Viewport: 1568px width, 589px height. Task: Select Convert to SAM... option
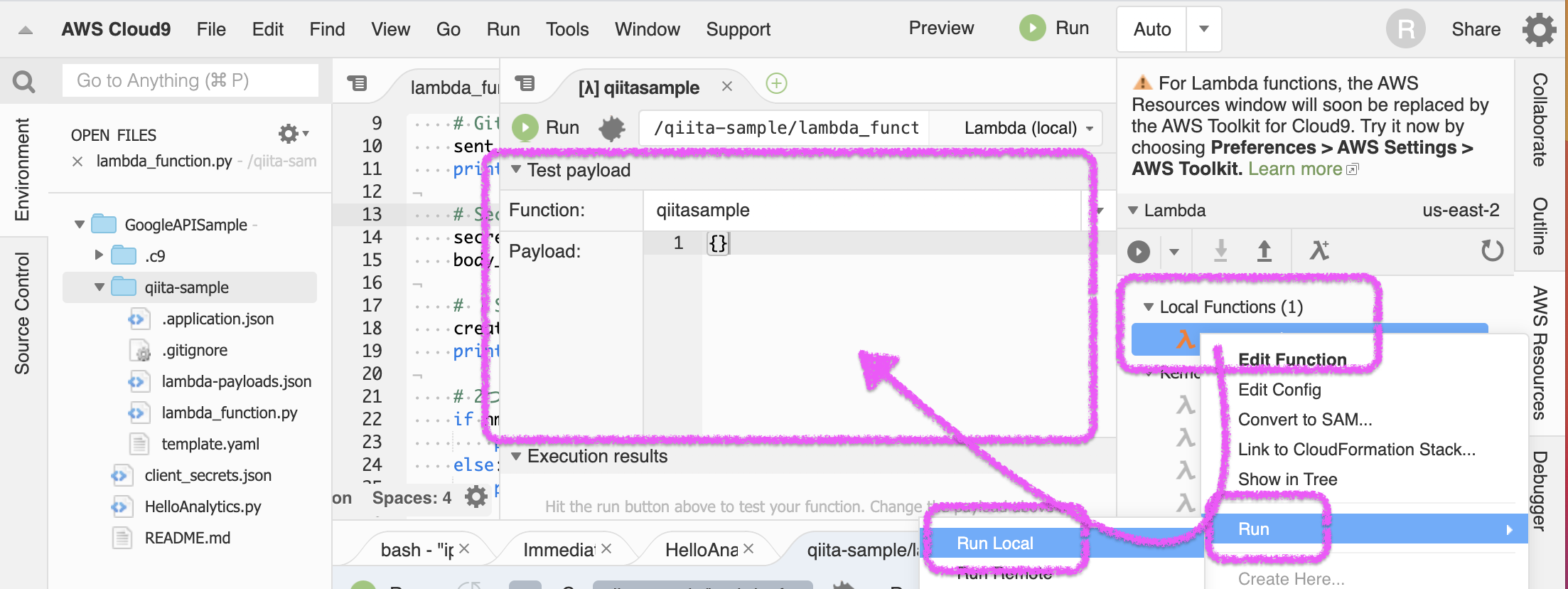[x=1304, y=420]
